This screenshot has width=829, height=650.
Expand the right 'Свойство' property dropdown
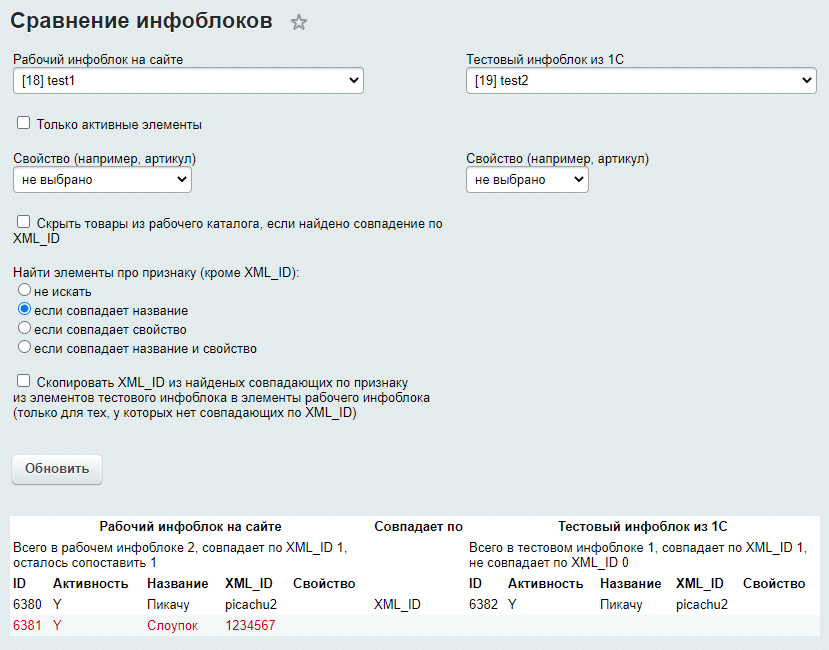[x=527, y=179]
